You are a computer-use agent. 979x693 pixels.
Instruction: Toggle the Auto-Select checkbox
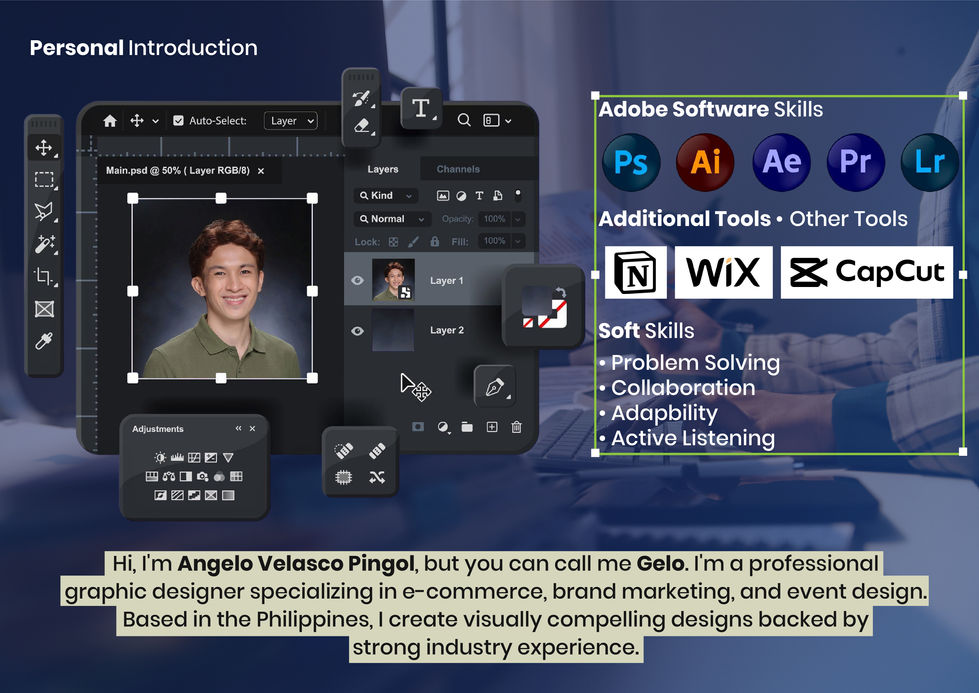tap(178, 120)
